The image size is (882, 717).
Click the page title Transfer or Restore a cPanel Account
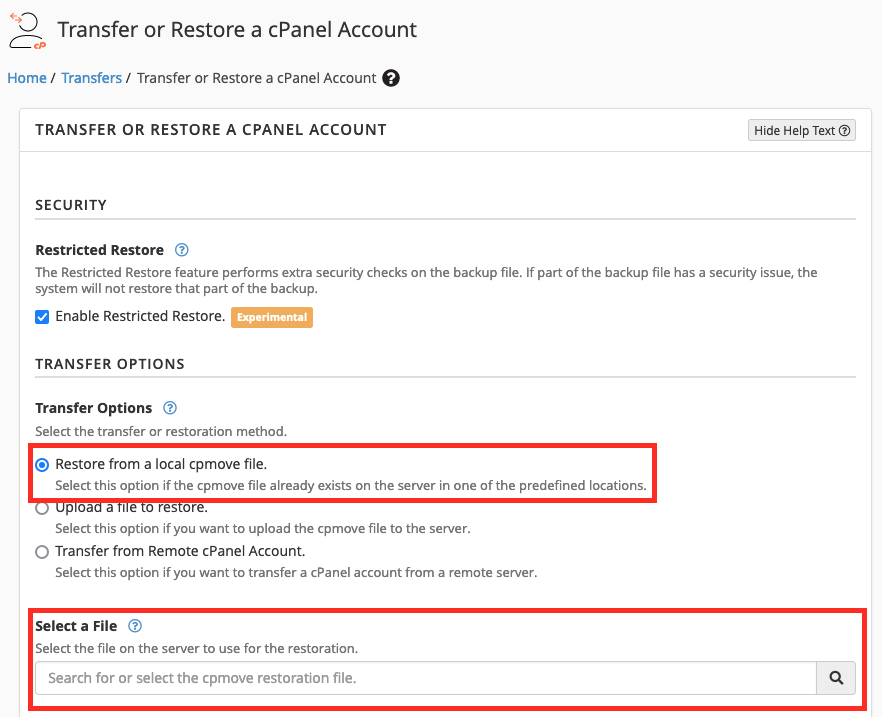click(x=237, y=29)
